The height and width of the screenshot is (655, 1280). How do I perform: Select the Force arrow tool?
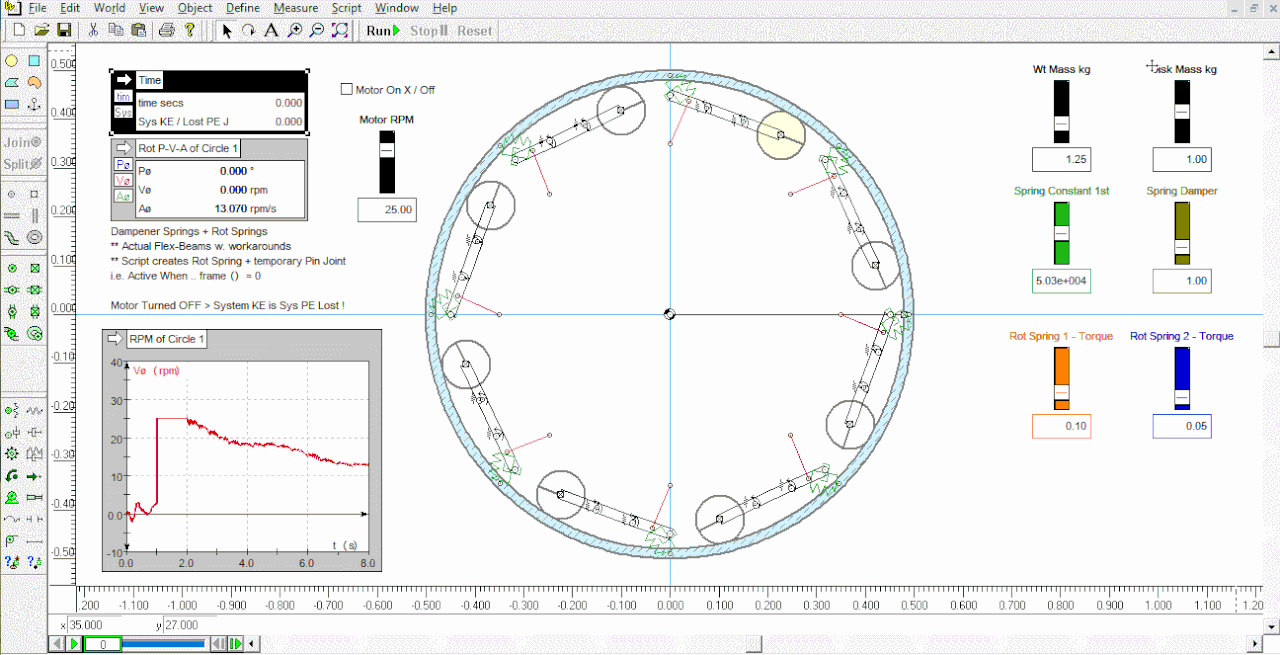coord(34,475)
